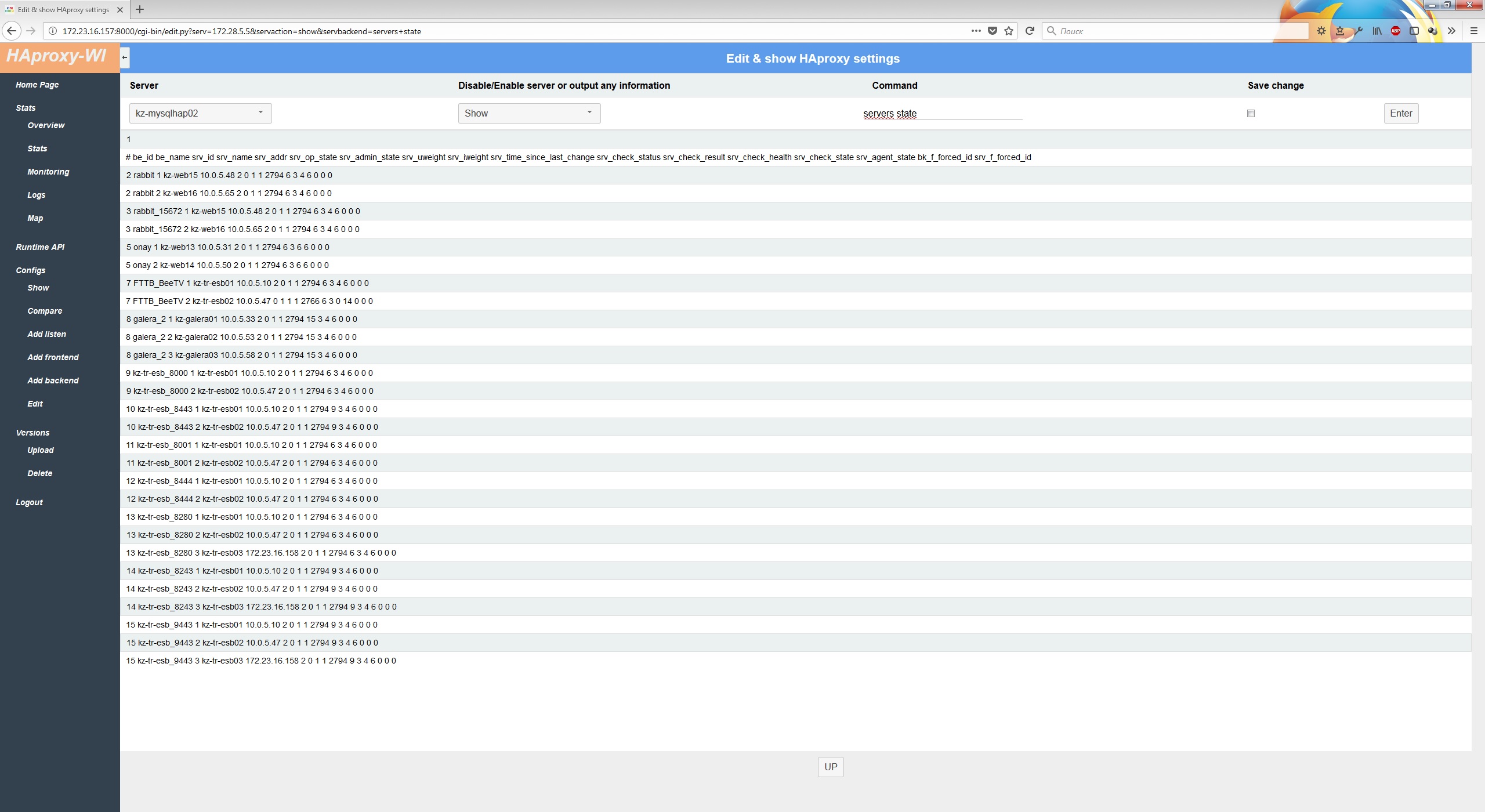Click row '13 kz-tr-esb_8280 3 kz-tr-esb03'

click(795, 553)
